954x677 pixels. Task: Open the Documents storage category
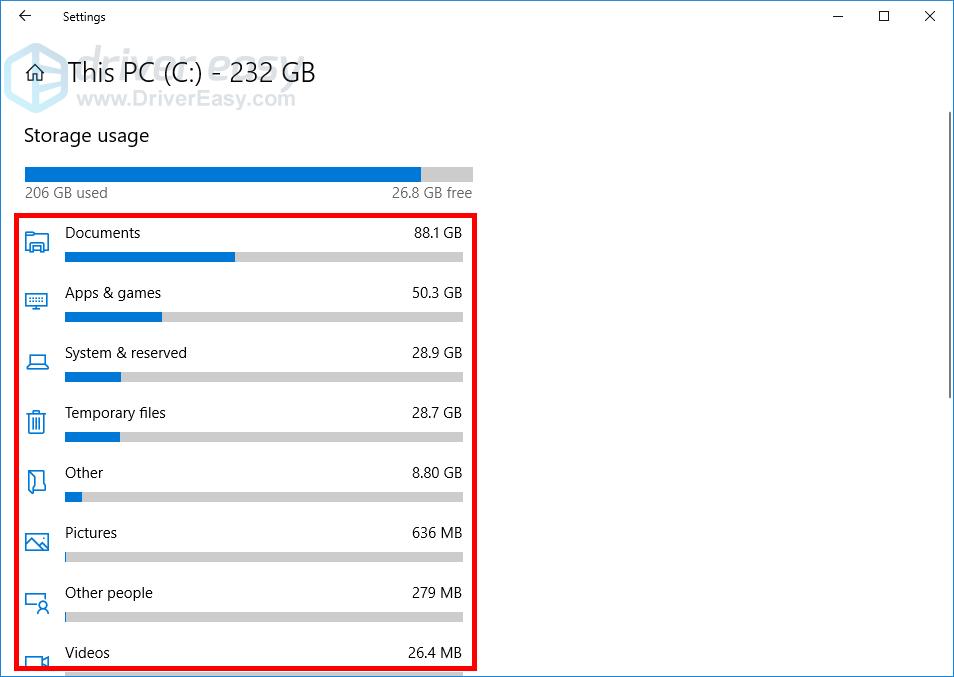point(103,233)
